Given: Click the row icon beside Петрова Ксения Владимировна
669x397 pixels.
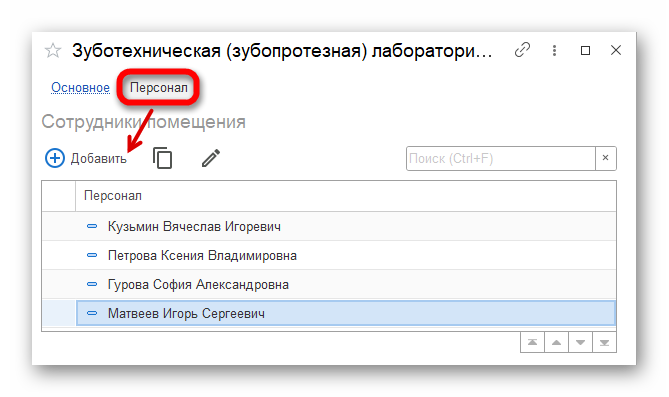Looking at the screenshot, I should (92, 255).
